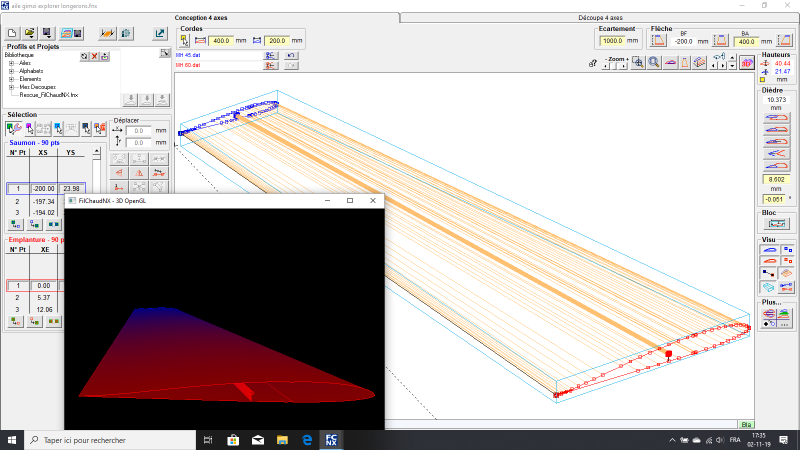Click the 3D view button
The image size is (800, 450).
pos(747,62)
